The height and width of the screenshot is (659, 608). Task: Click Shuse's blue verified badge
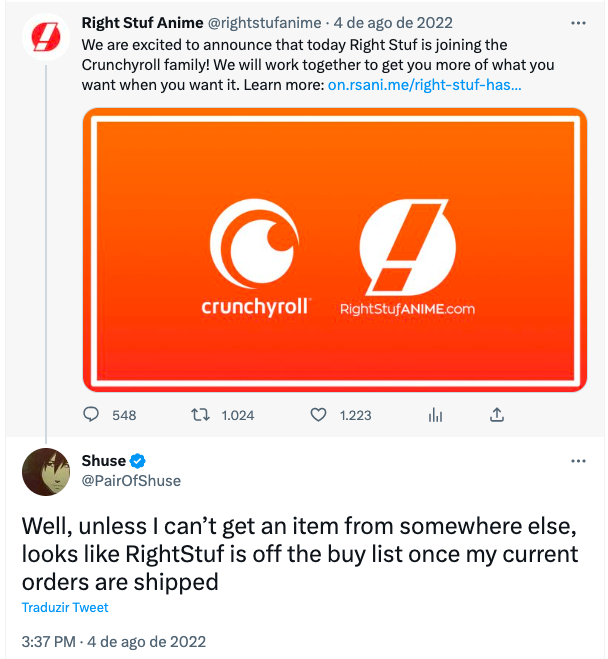click(139, 461)
